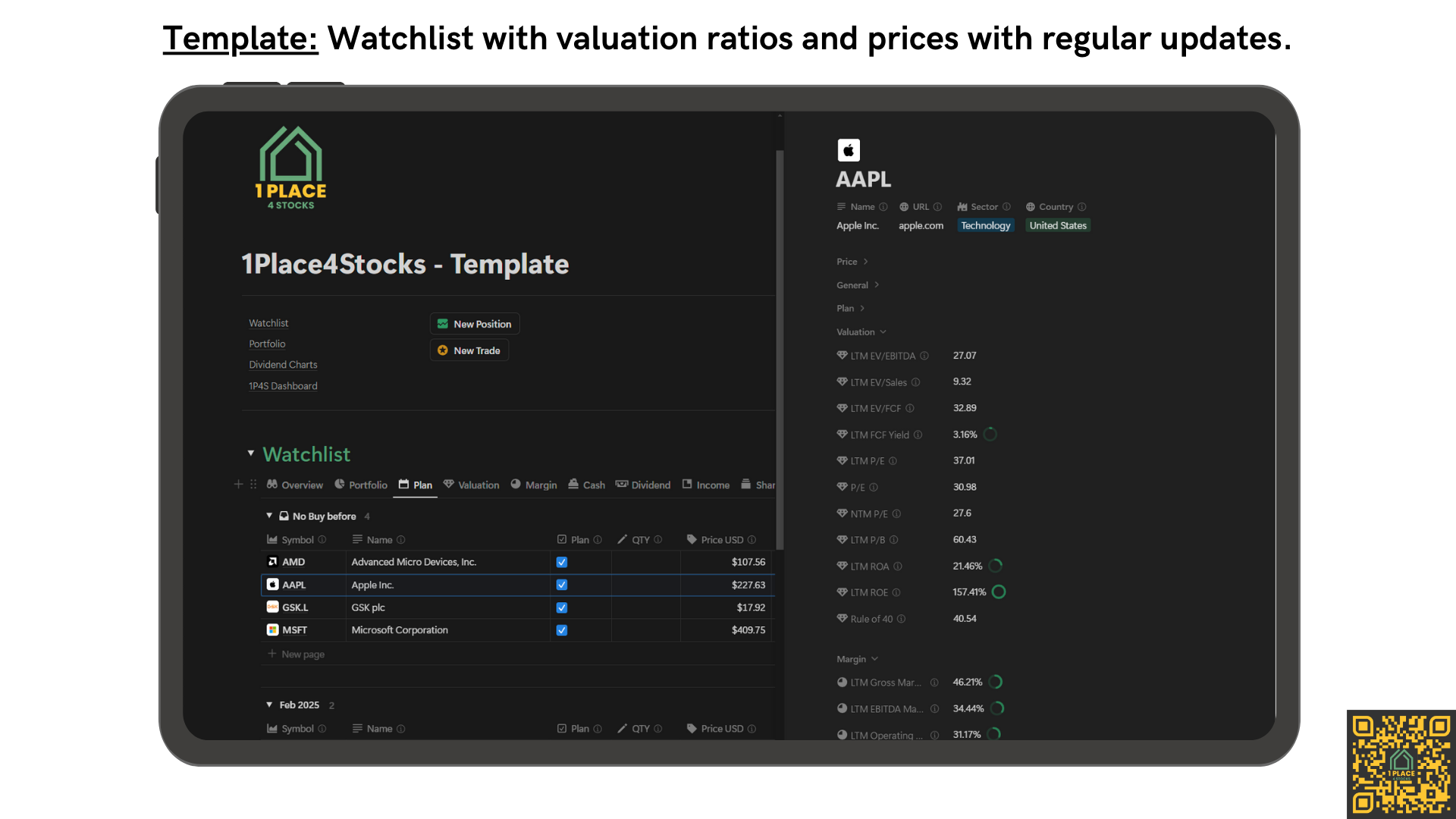The width and height of the screenshot is (1456, 819).
Task: Switch to the Overview view tab
Action: (x=295, y=485)
